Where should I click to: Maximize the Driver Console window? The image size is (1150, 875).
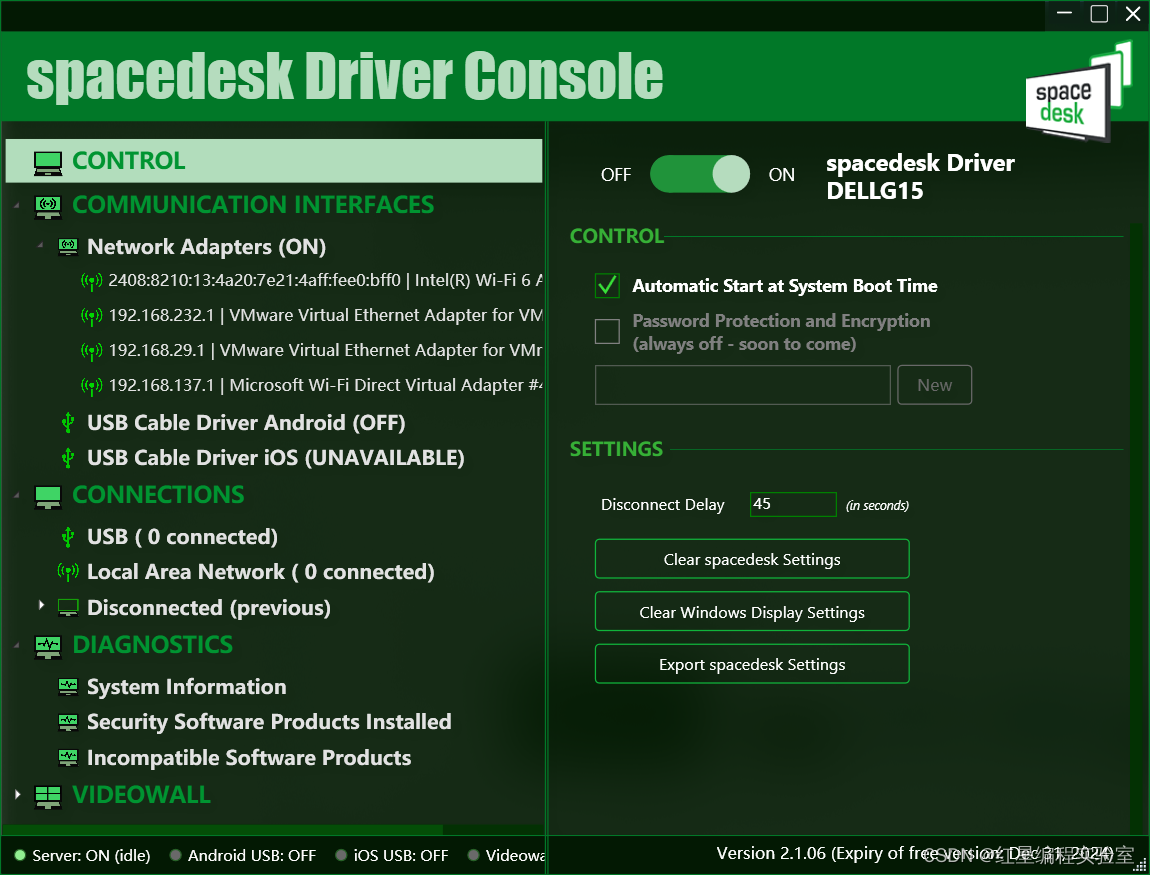(1099, 14)
